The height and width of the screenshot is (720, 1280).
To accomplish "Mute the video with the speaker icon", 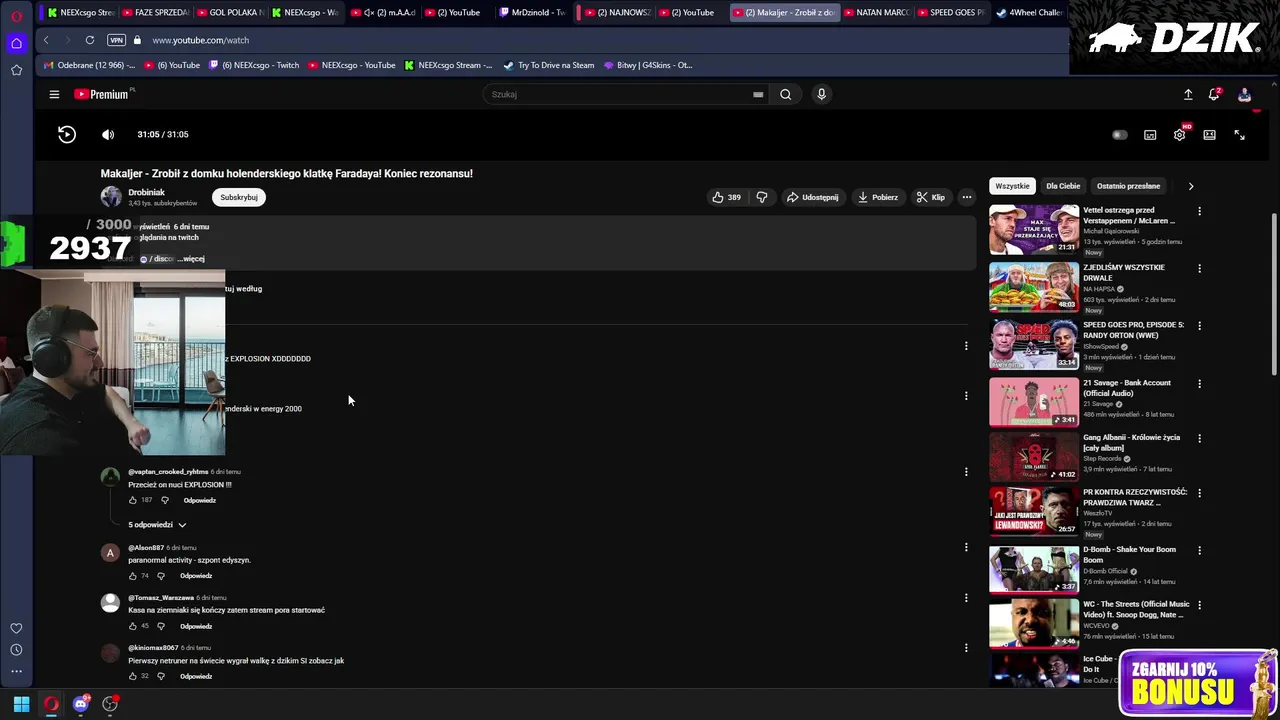I will pyautogui.click(x=108, y=134).
